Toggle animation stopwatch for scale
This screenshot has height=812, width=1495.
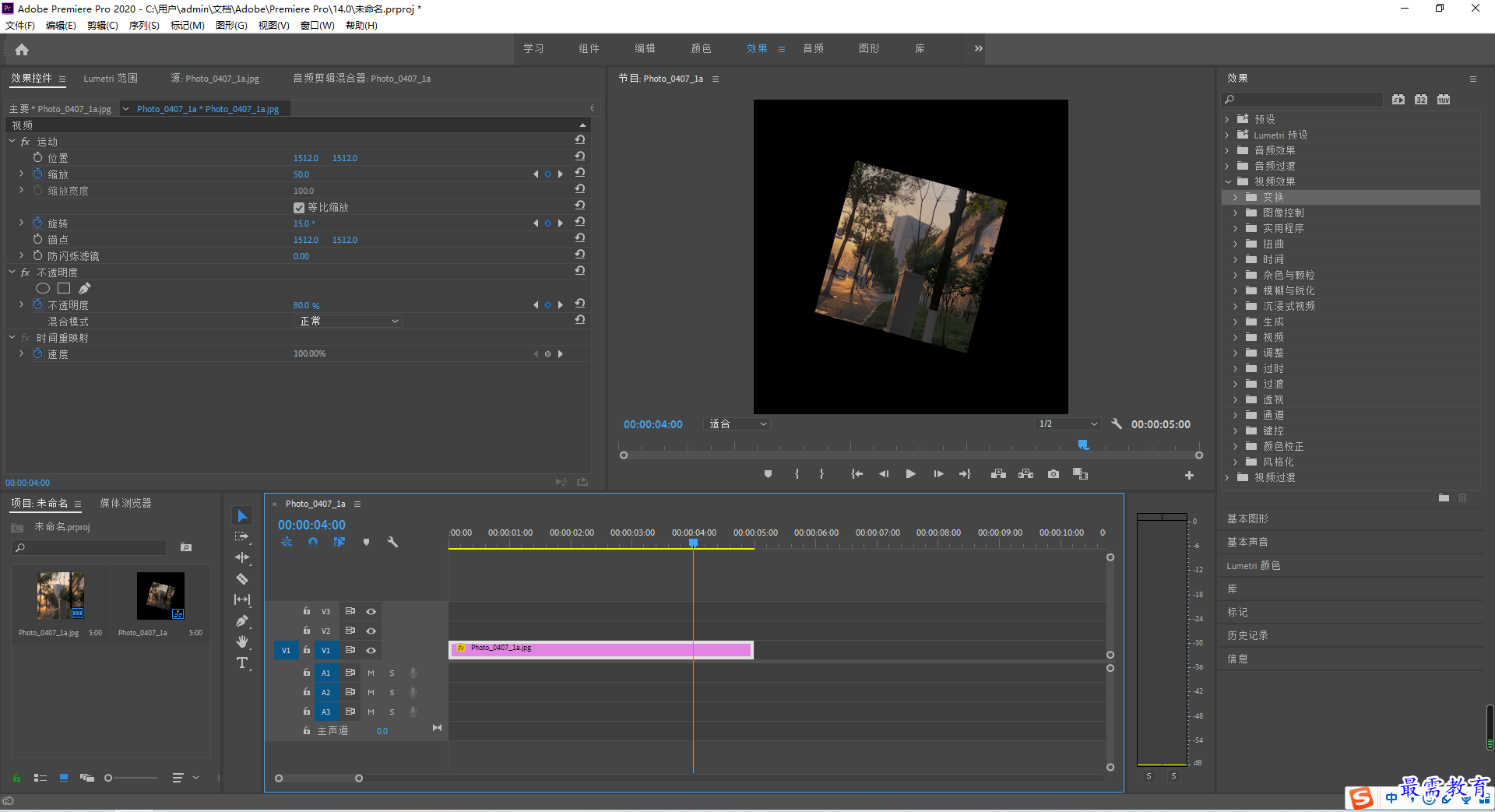(38, 174)
